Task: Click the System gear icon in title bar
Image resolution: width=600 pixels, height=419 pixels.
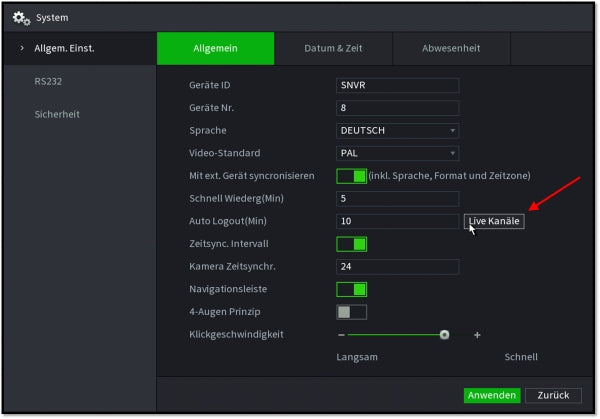Action: tap(21, 18)
